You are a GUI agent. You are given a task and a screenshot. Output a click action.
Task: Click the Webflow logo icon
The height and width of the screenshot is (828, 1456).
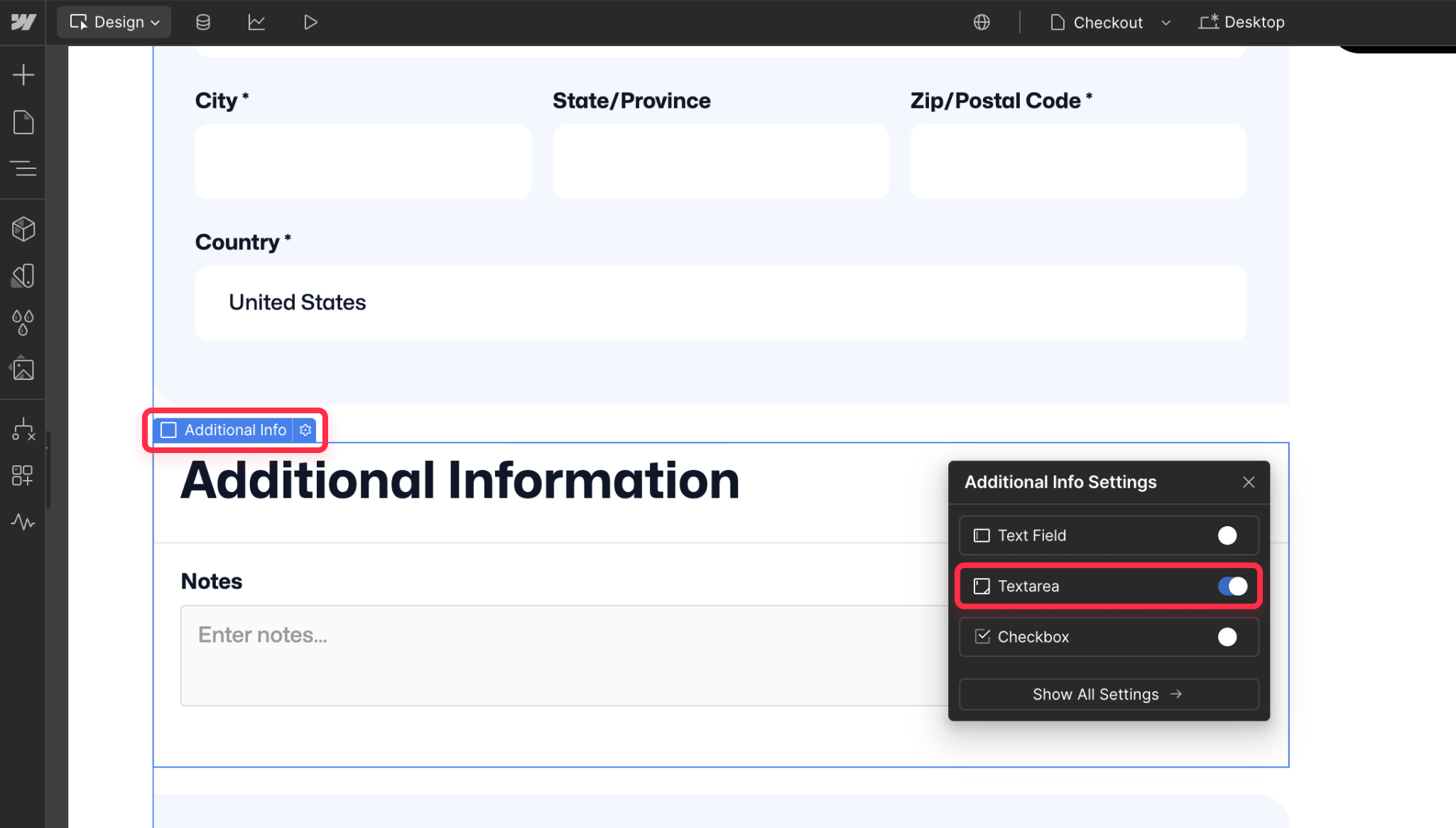point(23,22)
